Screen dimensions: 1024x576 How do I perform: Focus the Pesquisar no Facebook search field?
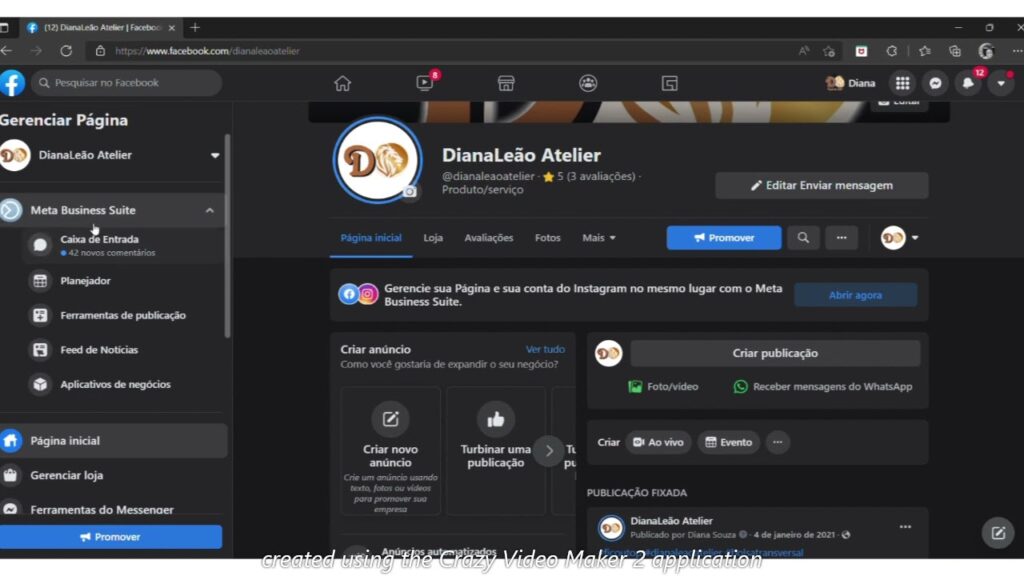(126, 83)
